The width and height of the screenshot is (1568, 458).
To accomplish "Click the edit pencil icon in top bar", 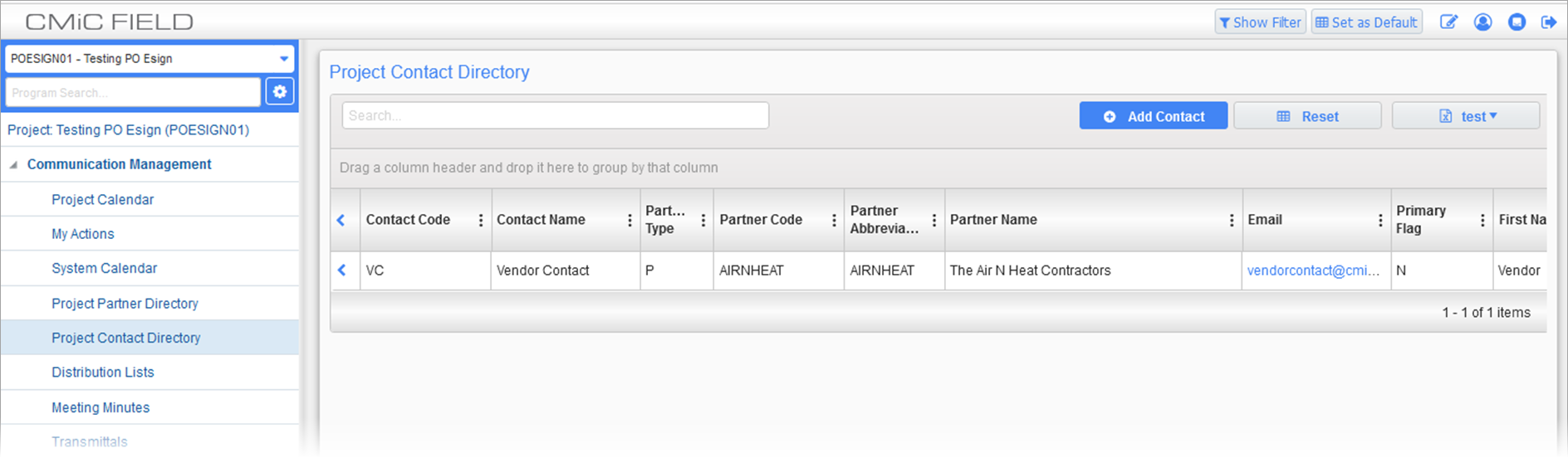I will [1448, 22].
